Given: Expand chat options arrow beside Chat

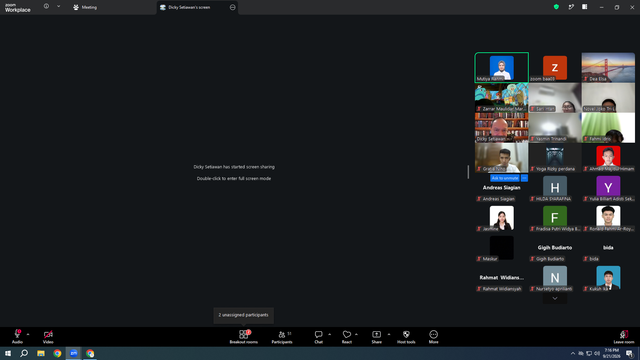Looking at the screenshot, I should pos(329,334).
